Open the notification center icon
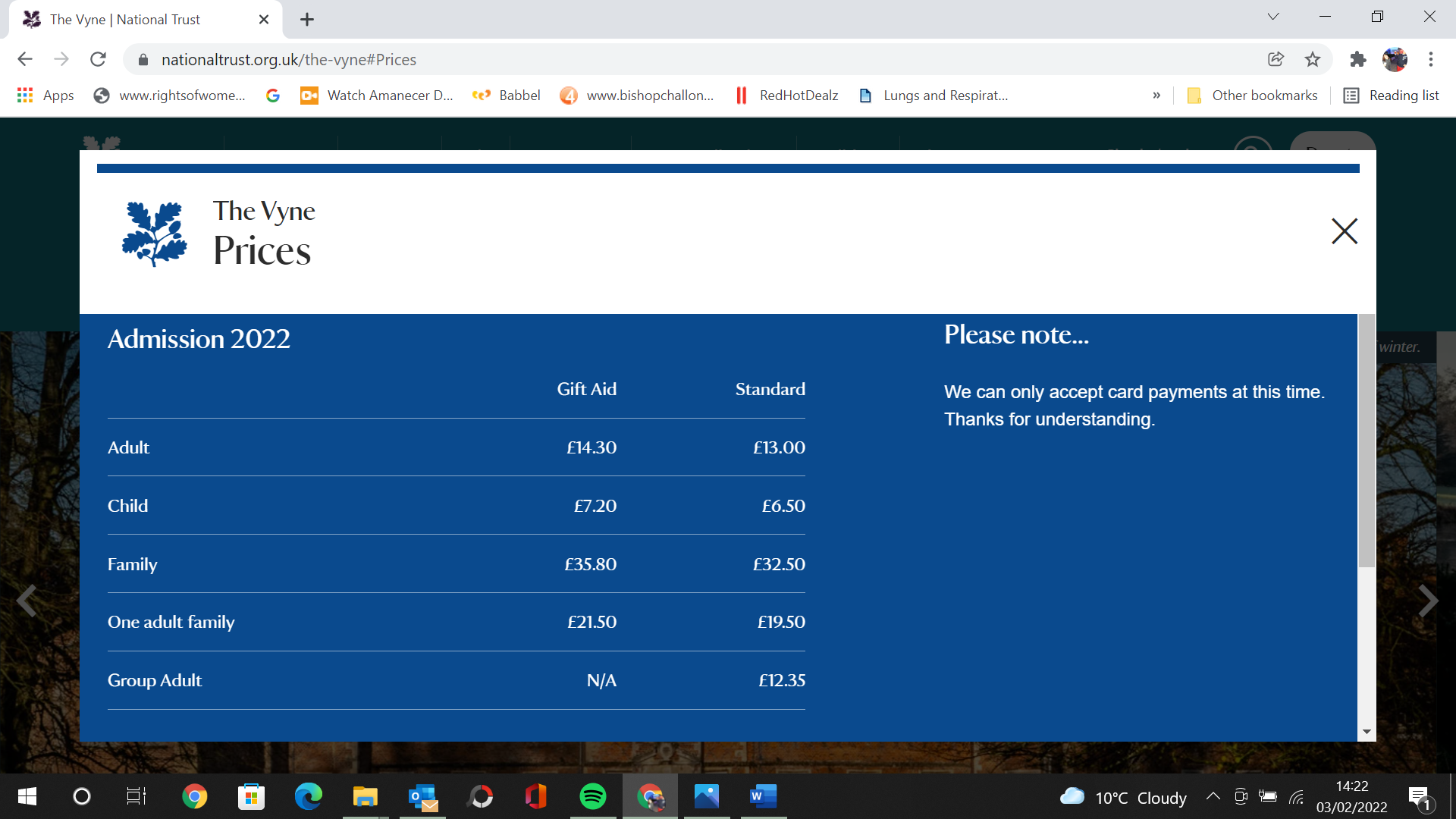1456x819 pixels. point(1421,798)
